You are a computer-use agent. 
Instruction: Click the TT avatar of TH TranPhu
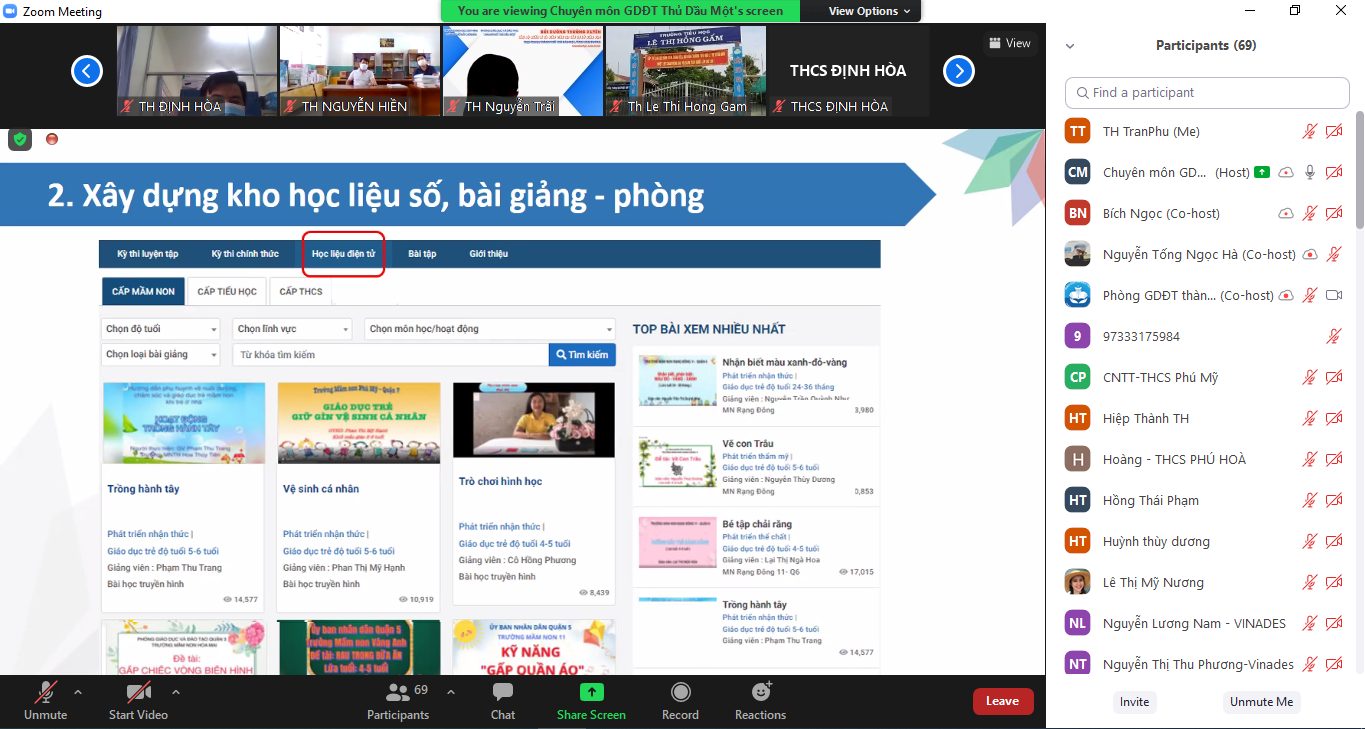pyautogui.click(x=1077, y=131)
